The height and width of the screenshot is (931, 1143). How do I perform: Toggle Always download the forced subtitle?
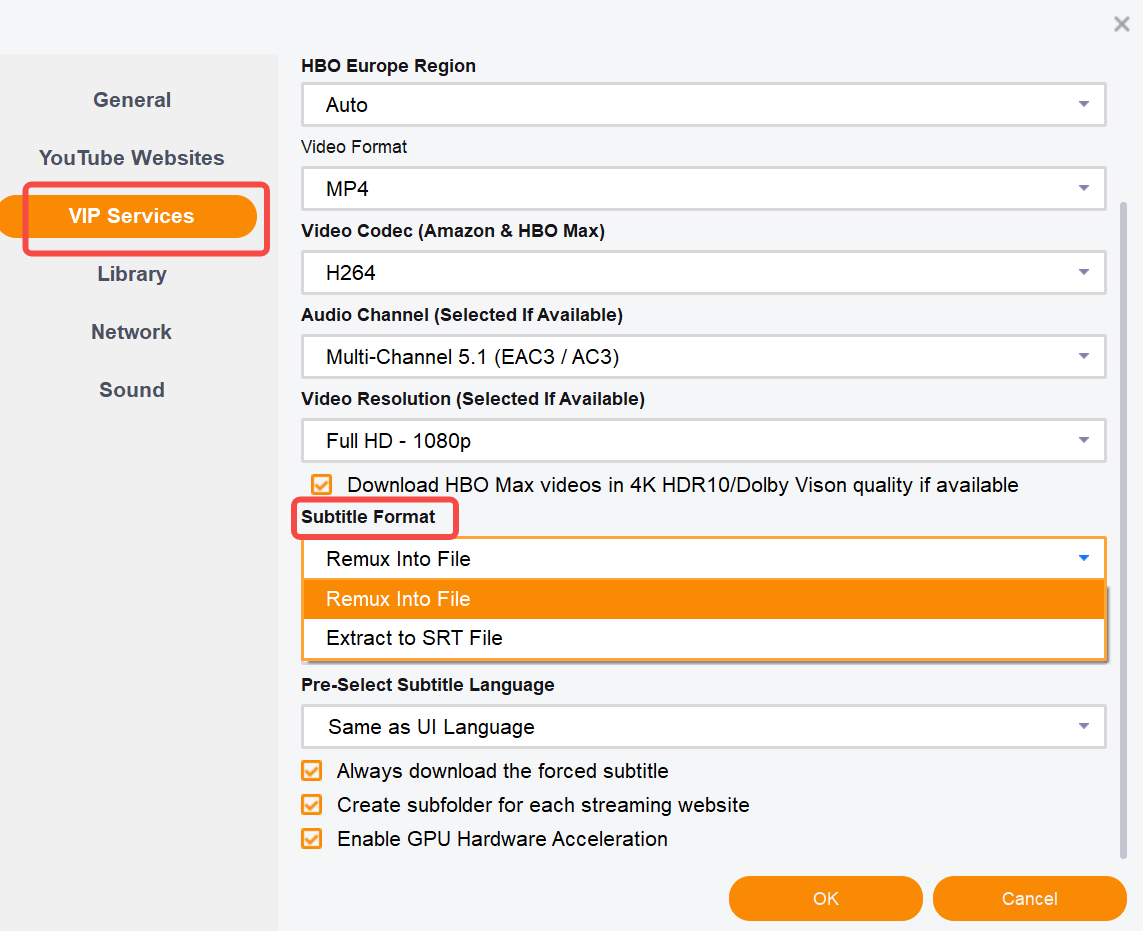tap(312, 771)
